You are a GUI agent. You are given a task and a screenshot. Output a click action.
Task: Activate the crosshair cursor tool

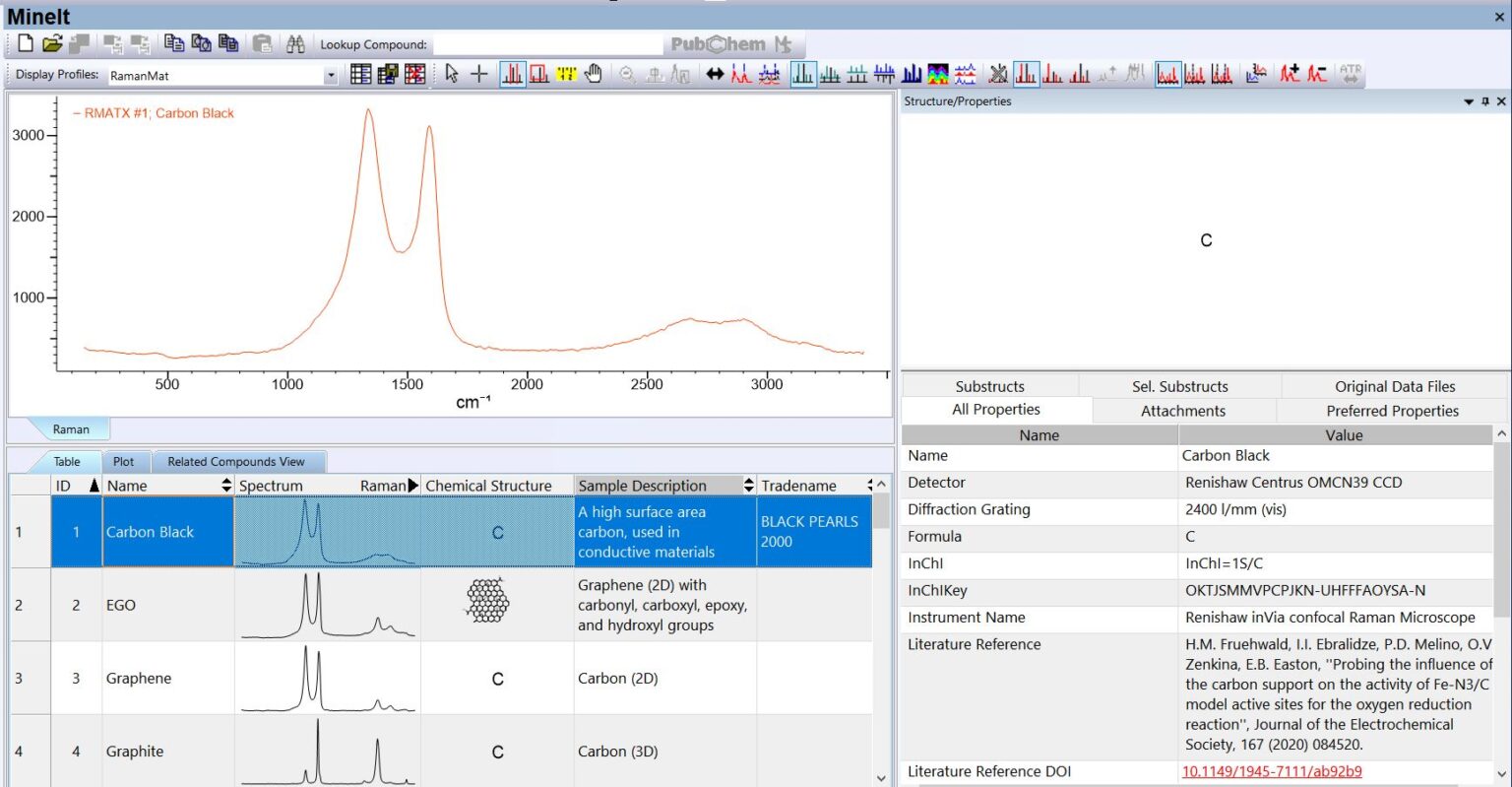[x=478, y=74]
